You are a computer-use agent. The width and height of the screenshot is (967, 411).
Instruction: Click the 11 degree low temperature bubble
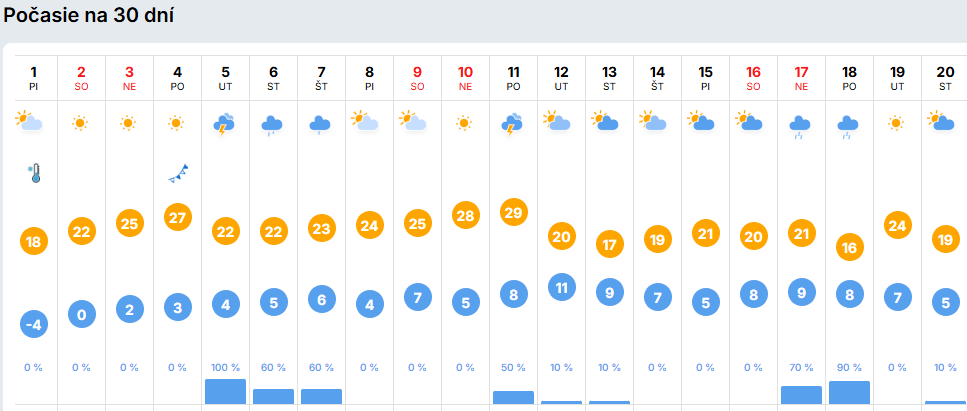[561, 286]
